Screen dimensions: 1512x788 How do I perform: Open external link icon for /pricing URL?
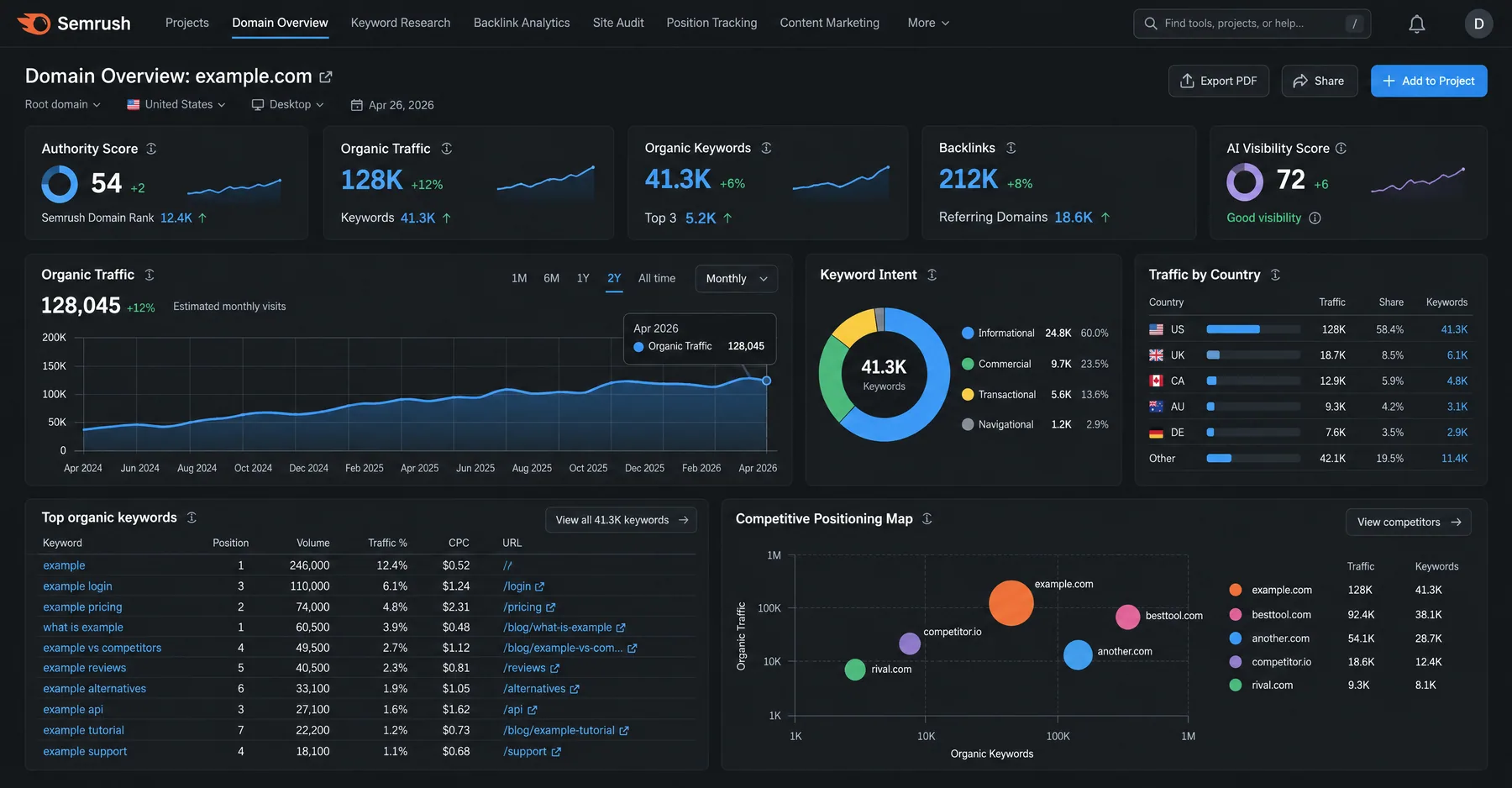point(550,607)
